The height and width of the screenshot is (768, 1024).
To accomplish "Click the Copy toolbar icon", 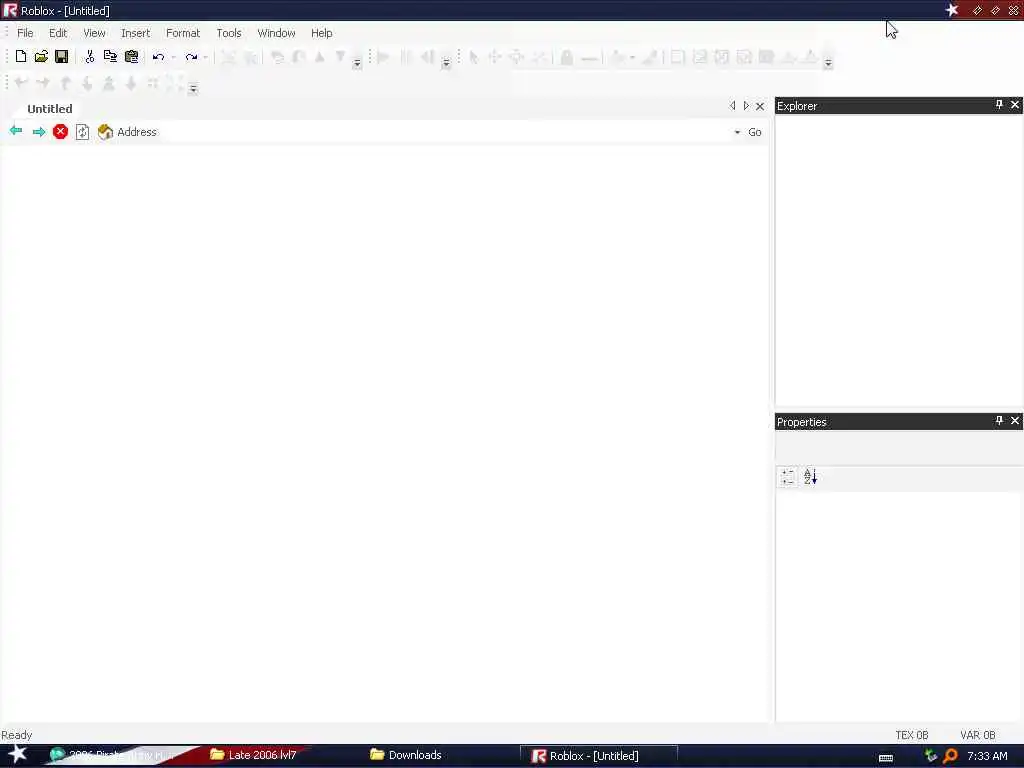I will [110, 57].
